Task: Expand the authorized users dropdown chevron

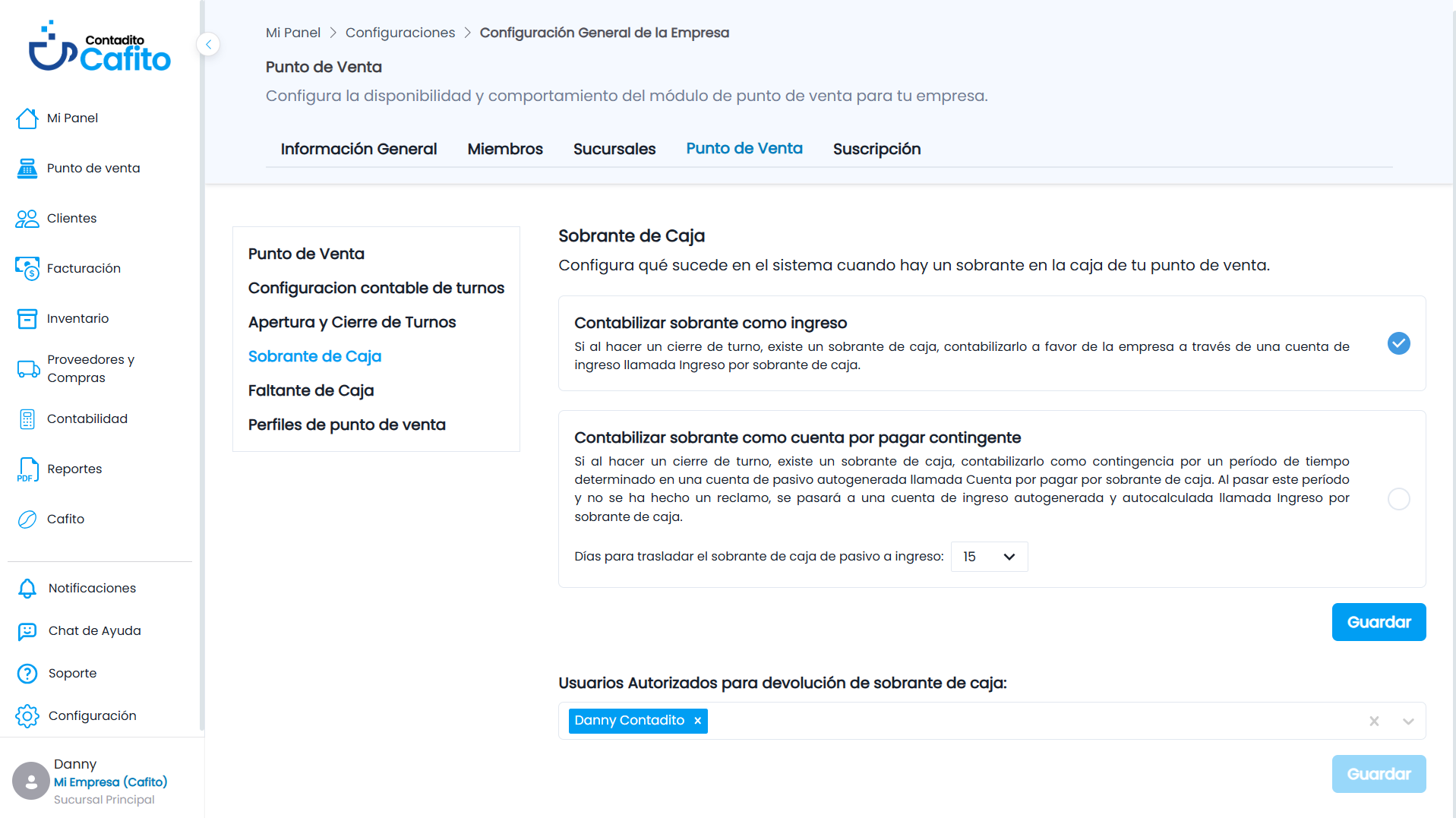Action: pyautogui.click(x=1408, y=722)
